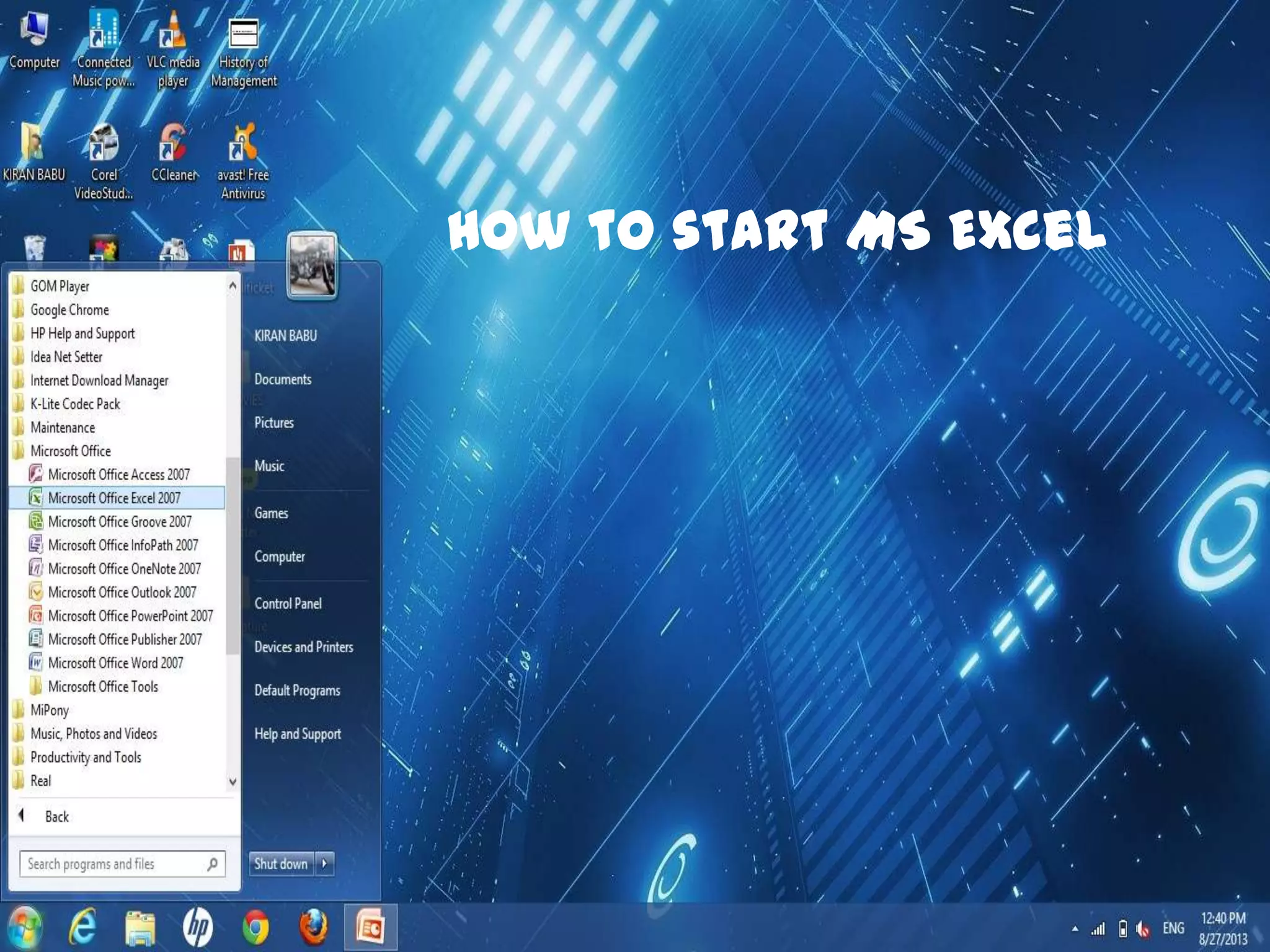Open the HP taskbar icon
Viewport: 1270px width, 952px height.
198,928
